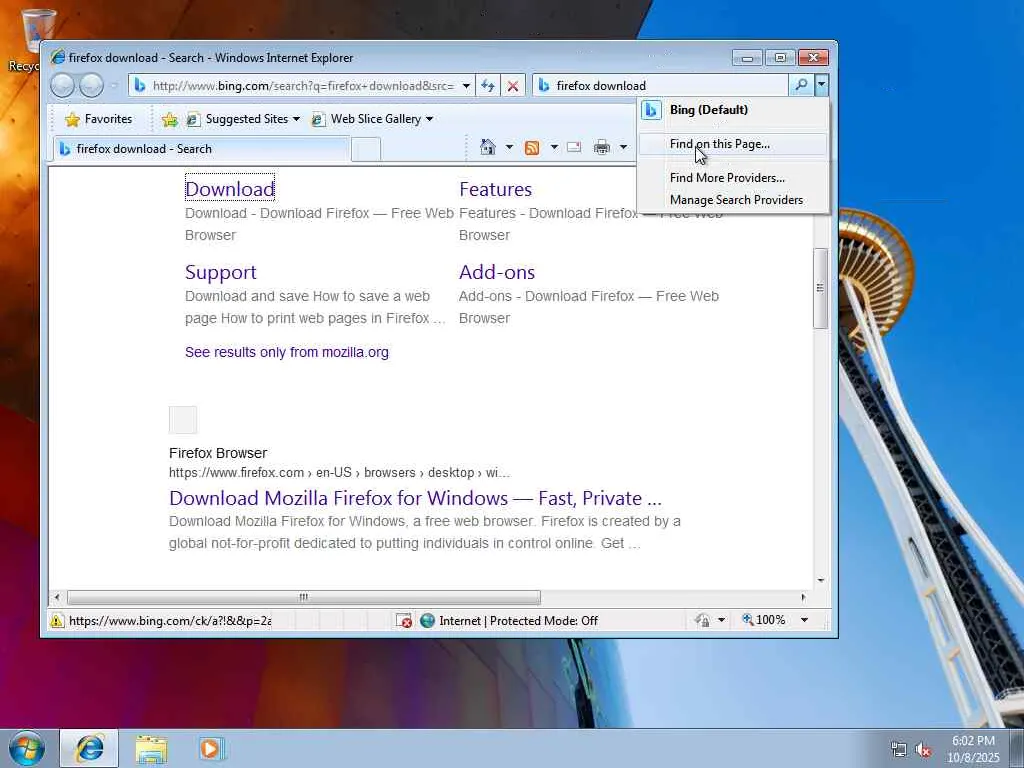Open Download Mozilla Firefox for Windows link
1024x768 pixels.
click(x=415, y=498)
